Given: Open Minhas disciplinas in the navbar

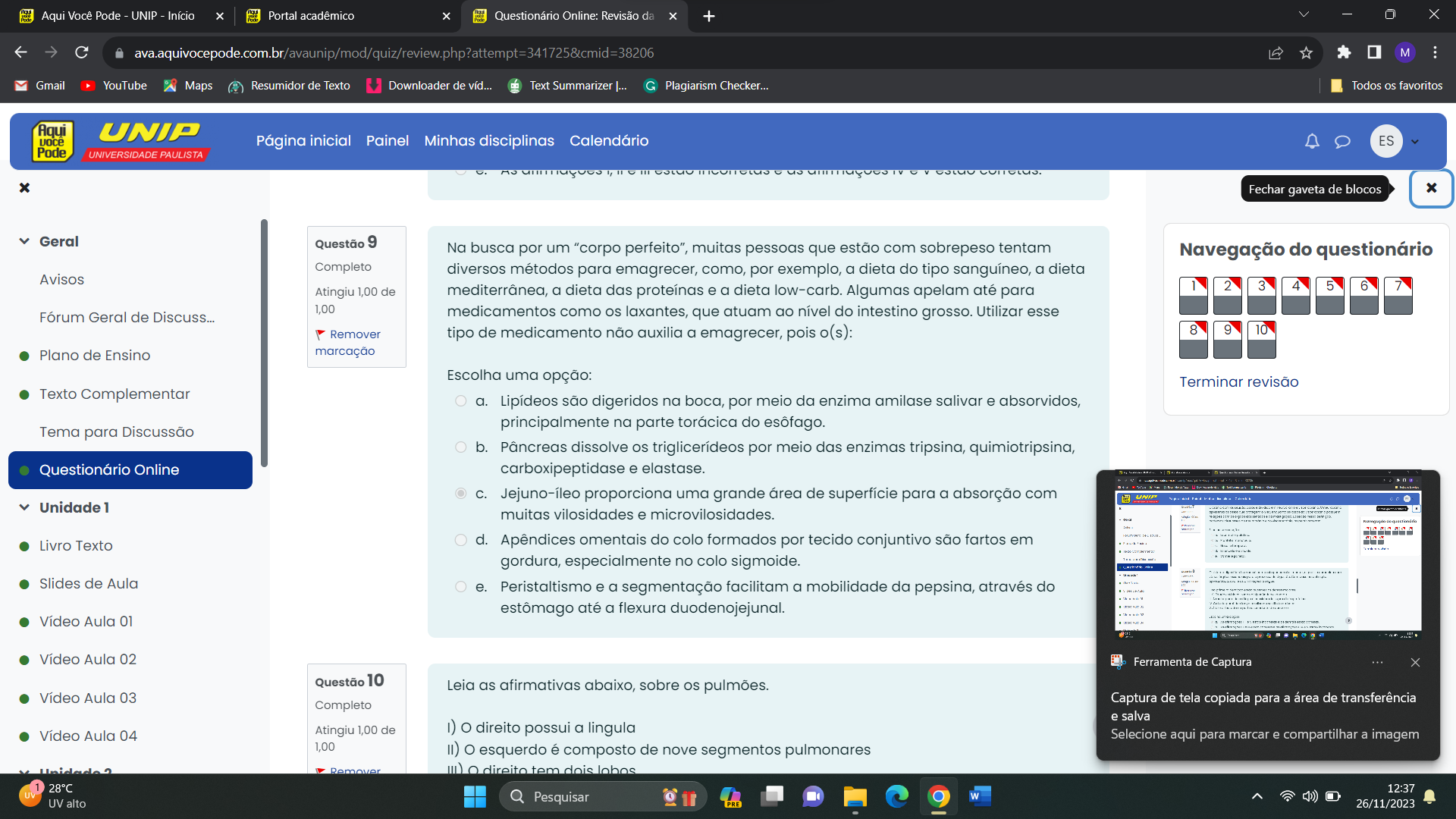Looking at the screenshot, I should click(489, 140).
